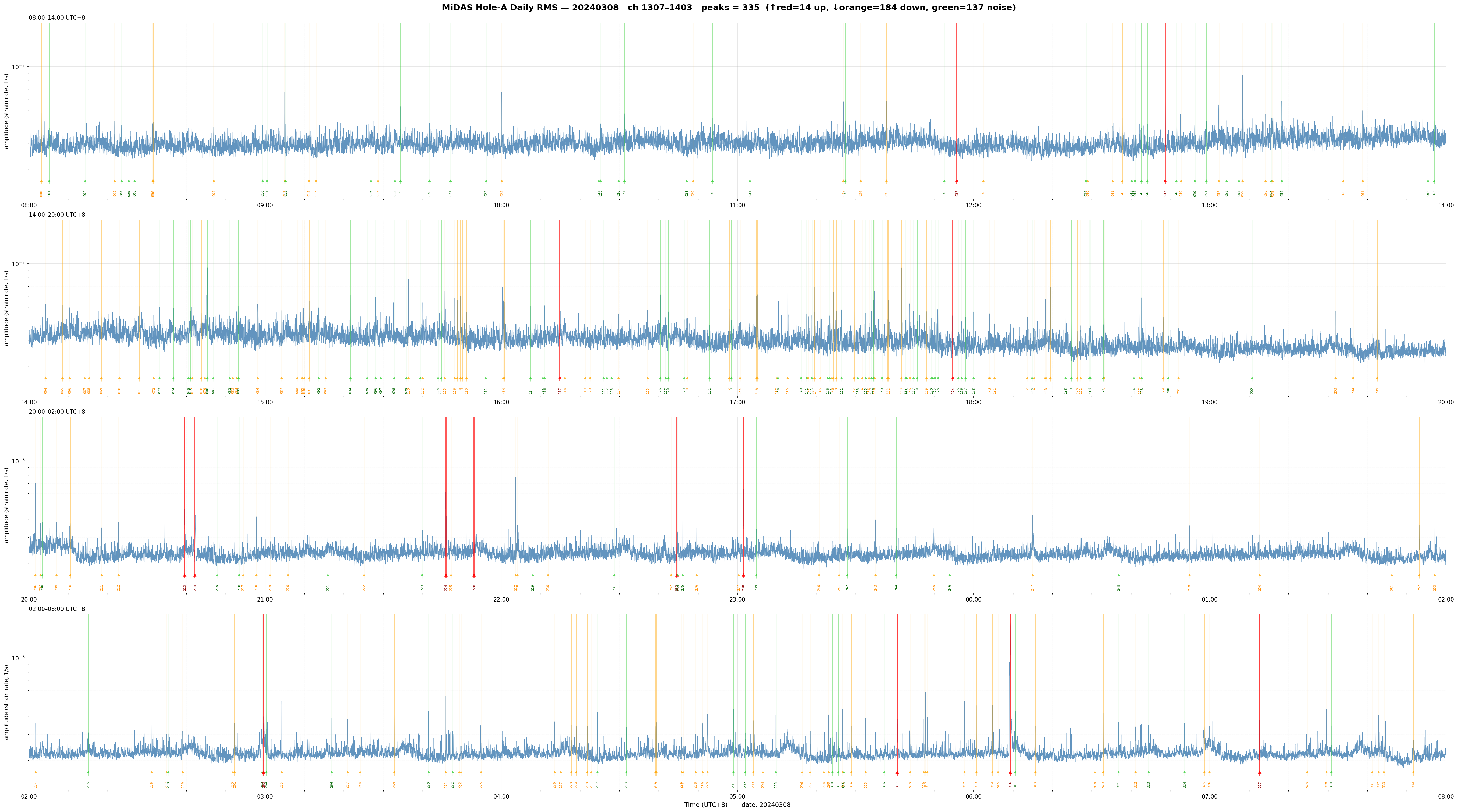Select the "12:00" time tick label
The width and height of the screenshot is (1458, 812).
(x=974, y=205)
